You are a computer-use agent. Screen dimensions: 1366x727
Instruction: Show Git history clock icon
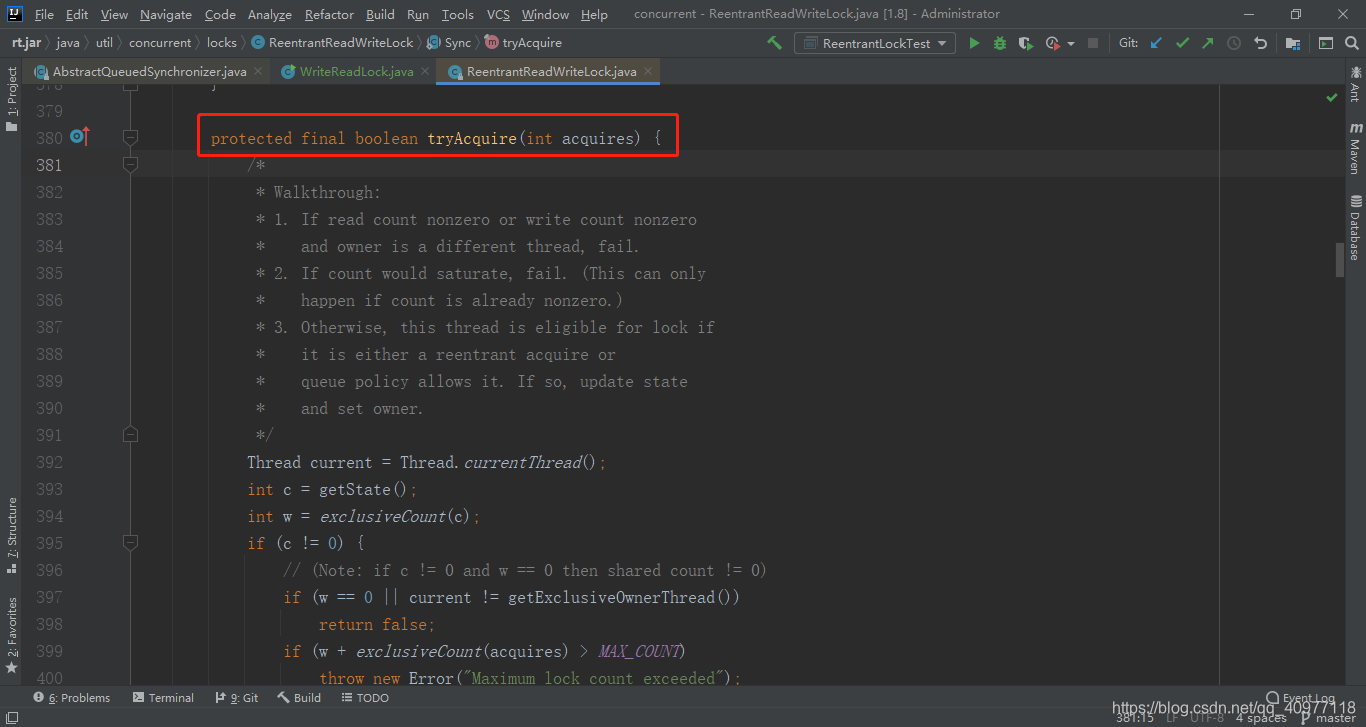point(1234,43)
